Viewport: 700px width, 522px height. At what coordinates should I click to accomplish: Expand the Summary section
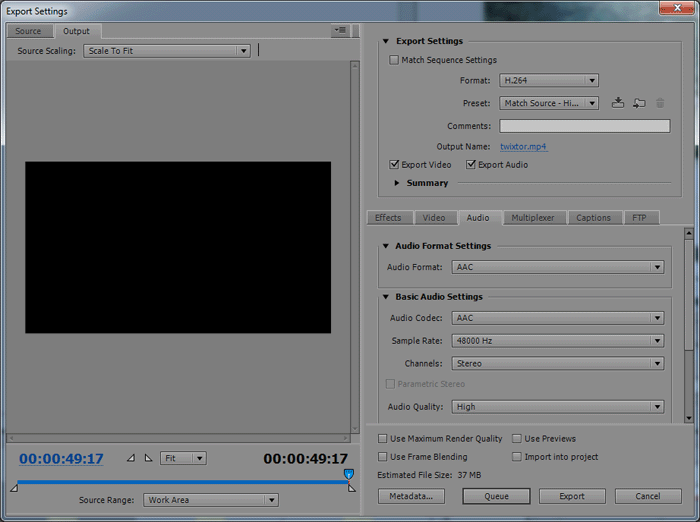pos(397,183)
